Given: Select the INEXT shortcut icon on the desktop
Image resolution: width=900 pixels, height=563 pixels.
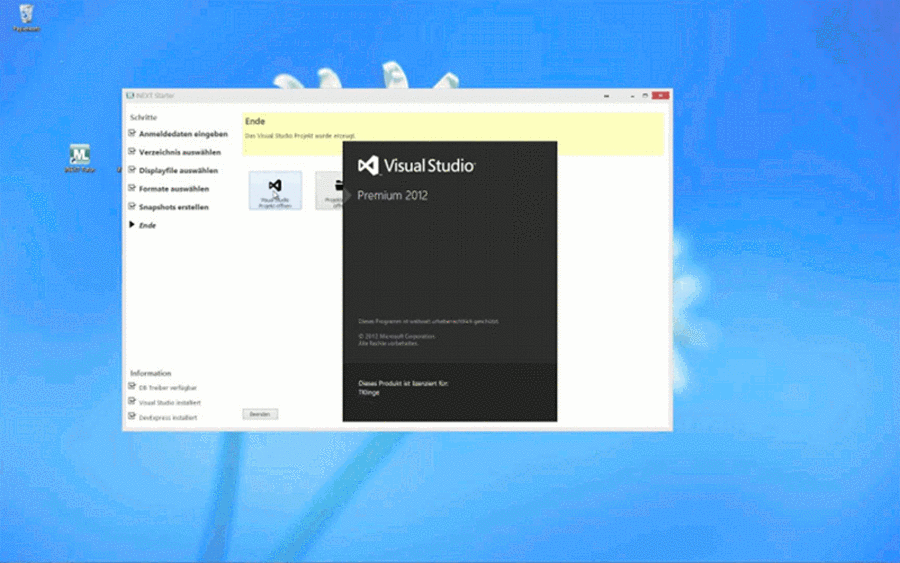Looking at the screenshot, I should click(80, 158).
